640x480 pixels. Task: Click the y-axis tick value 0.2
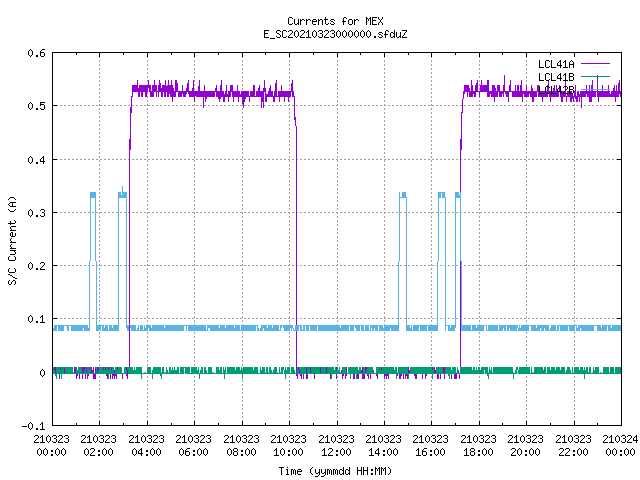pyautogui.click(x=36, y=266)
